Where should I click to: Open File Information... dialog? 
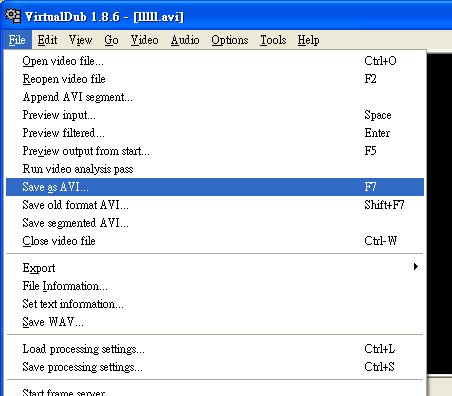click(215, 286)
